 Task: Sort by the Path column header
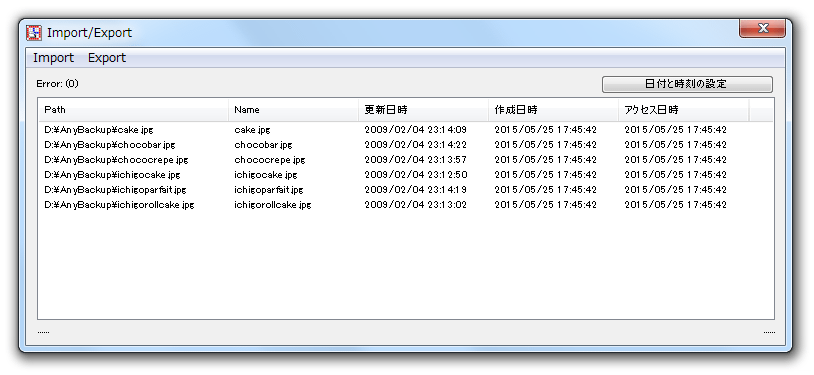tap(133, 110)
